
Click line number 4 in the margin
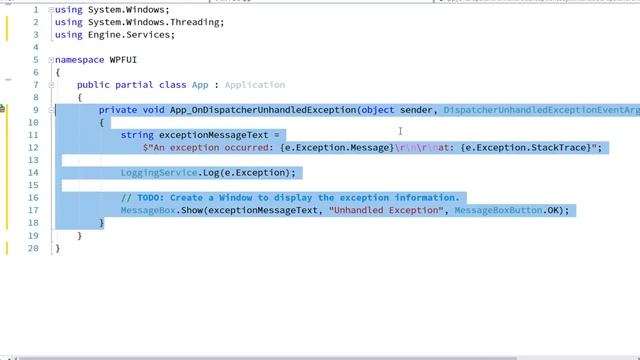coord(36,47)
